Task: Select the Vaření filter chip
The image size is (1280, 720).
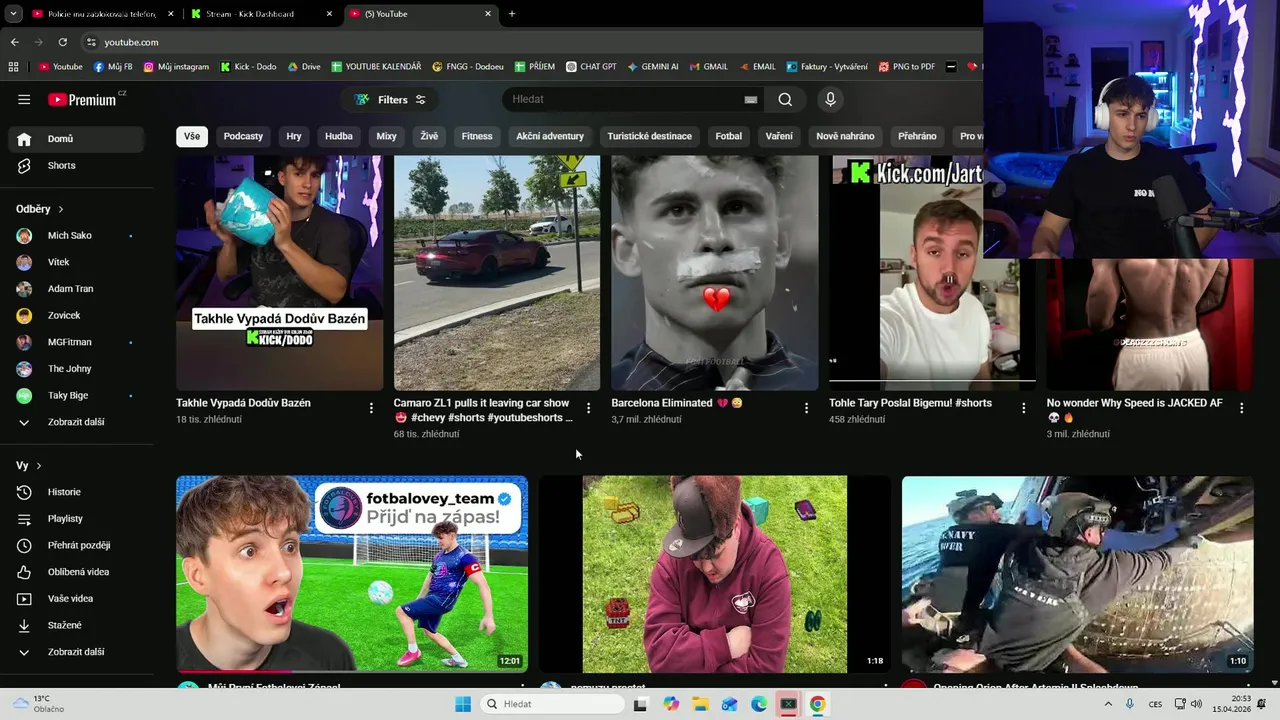Action: pos(779,136)
